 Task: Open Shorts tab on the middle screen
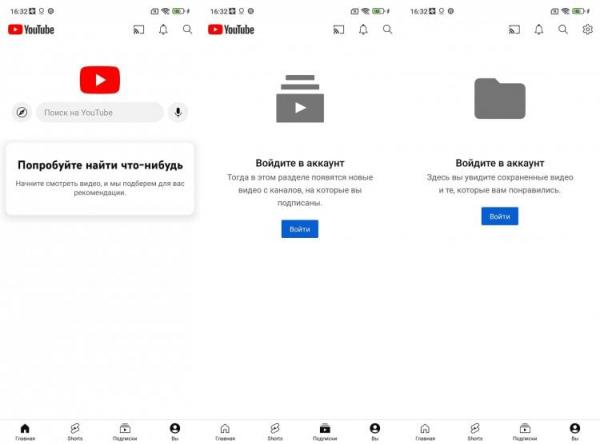[x=275, y=432]
